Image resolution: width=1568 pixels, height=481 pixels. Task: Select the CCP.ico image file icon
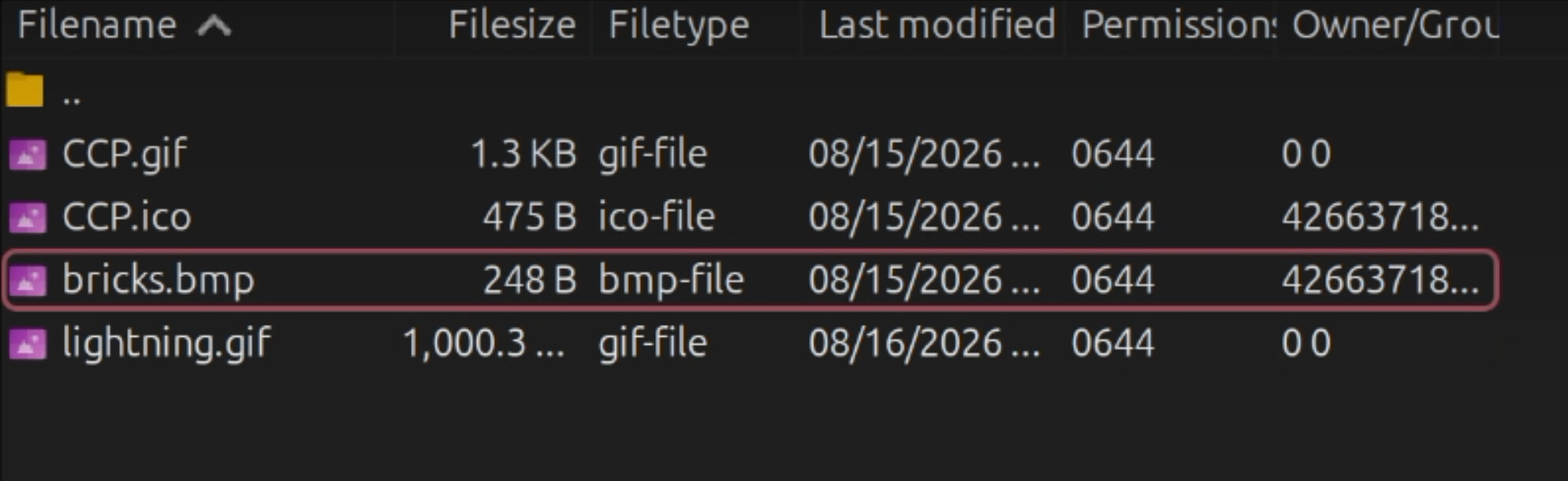coord(28,218)
